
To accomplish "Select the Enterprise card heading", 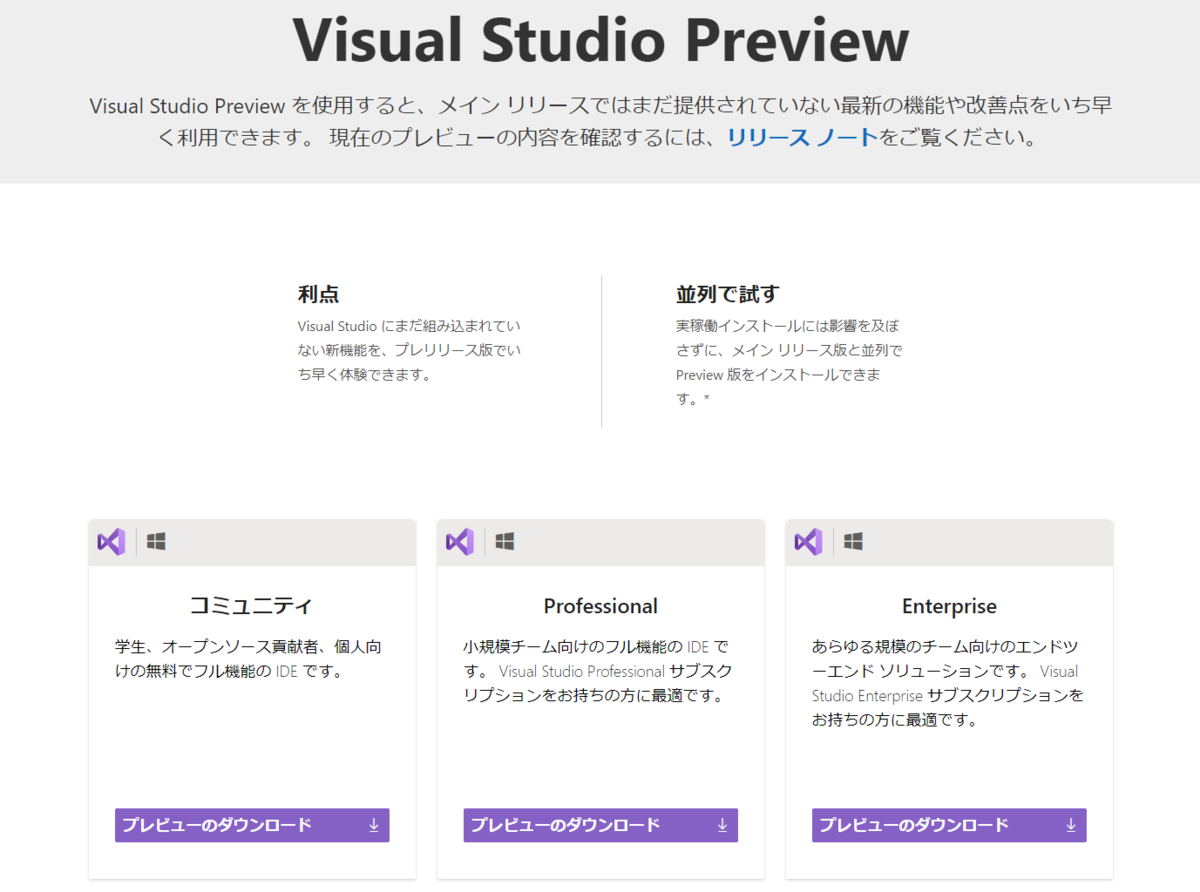I will coord(948,606).
